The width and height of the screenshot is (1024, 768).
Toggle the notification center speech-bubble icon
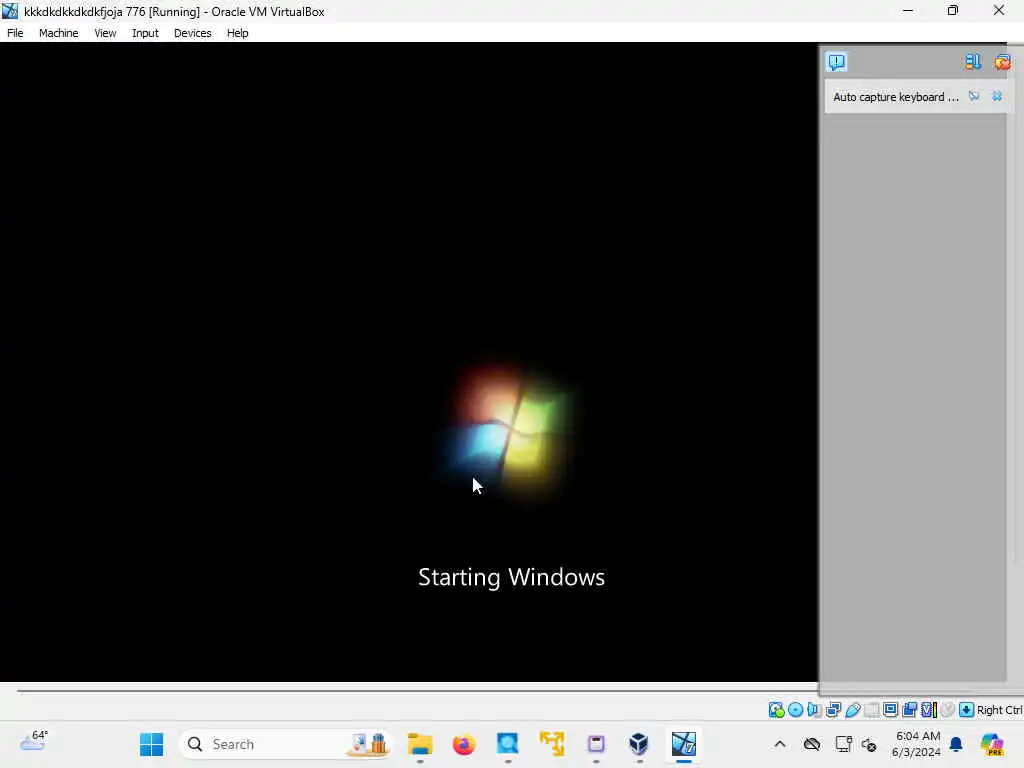pyautogui.click(x=837, y=61)
